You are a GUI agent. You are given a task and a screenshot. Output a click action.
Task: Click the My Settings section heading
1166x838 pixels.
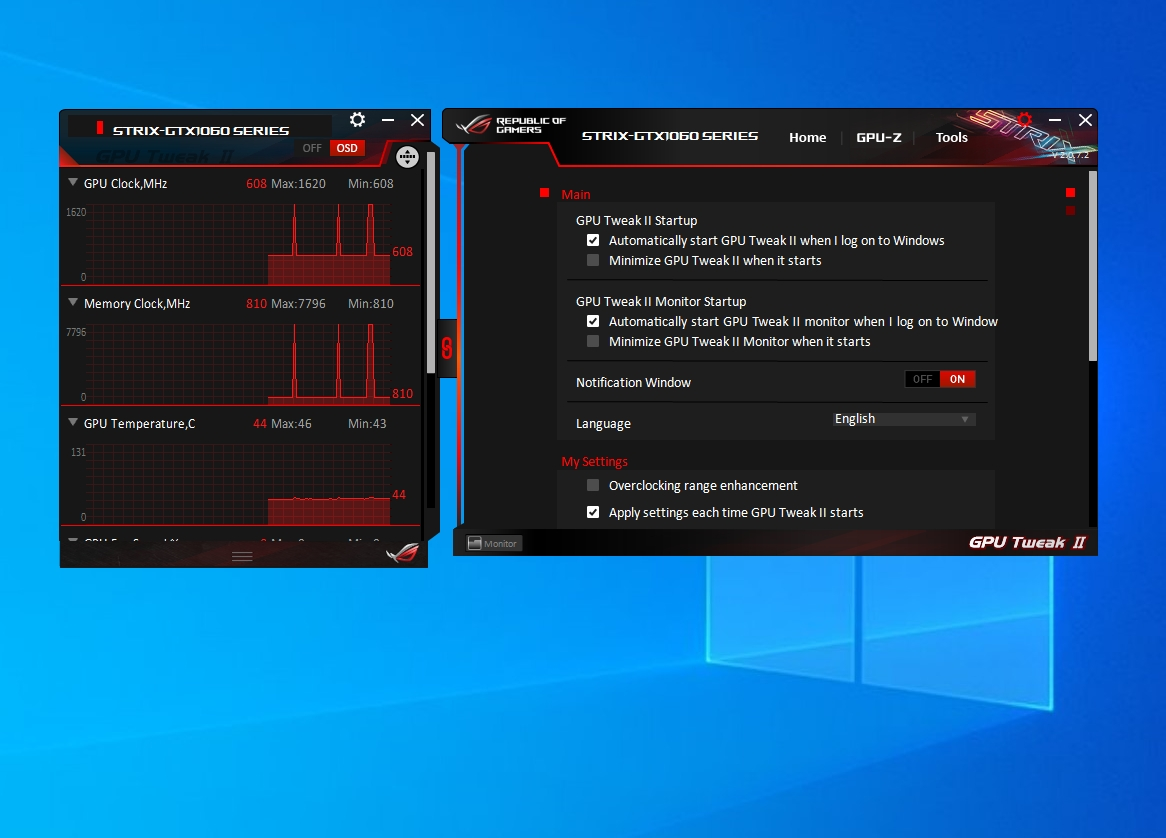[594, 462]
